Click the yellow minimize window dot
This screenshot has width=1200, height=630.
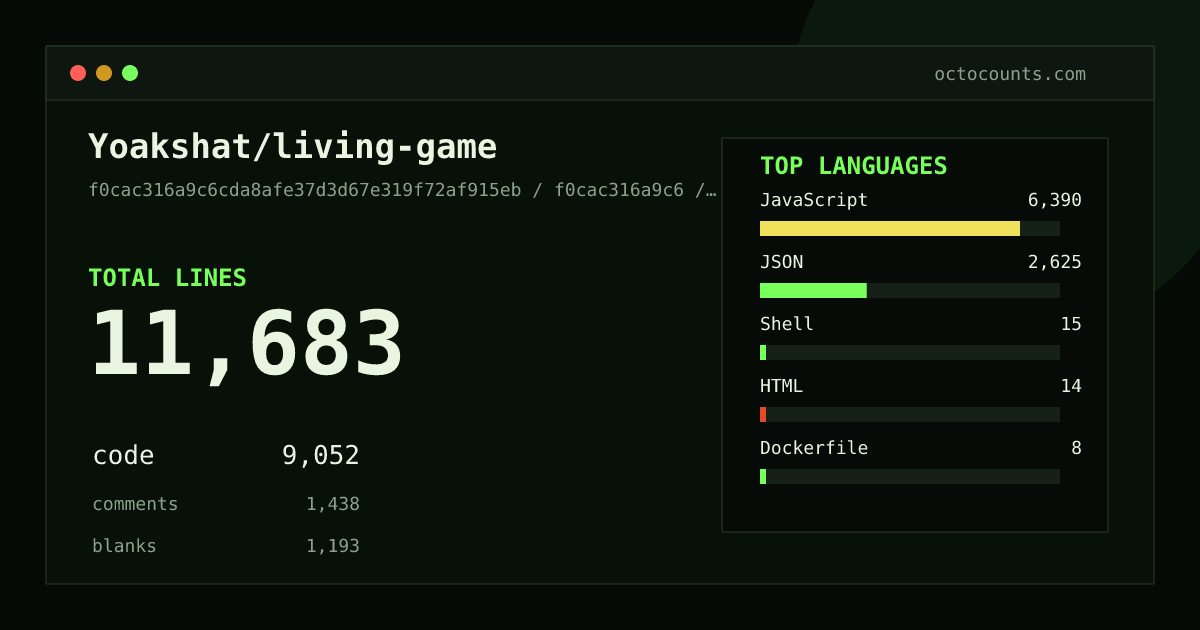pyautogui.click(x=104, y=73)
